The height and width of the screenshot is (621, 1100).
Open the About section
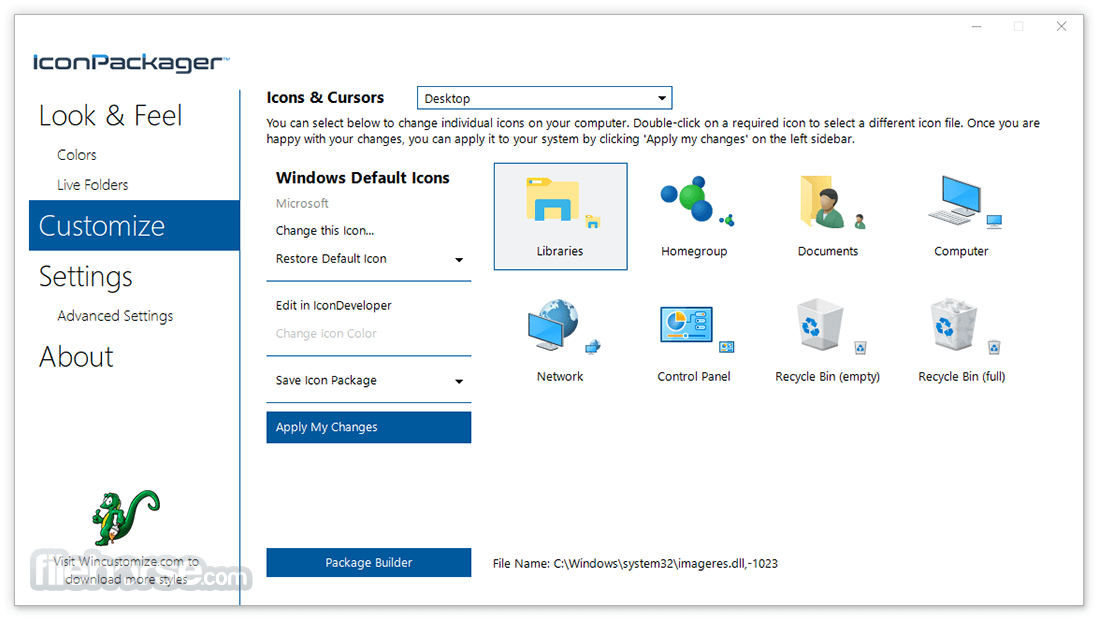point(76,357)
